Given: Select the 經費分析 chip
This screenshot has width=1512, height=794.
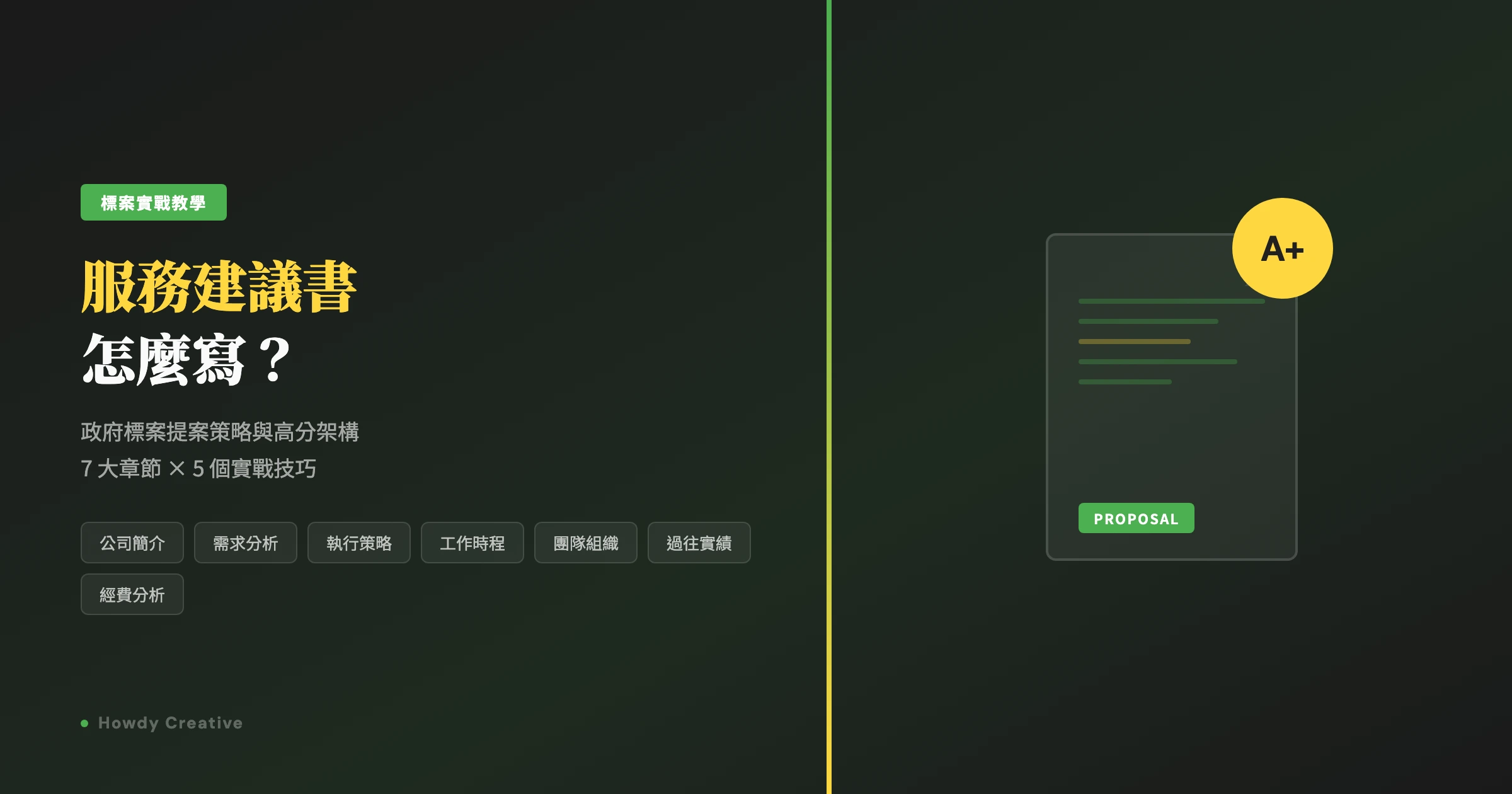Looking at the screenshot, I should [132, 594].
